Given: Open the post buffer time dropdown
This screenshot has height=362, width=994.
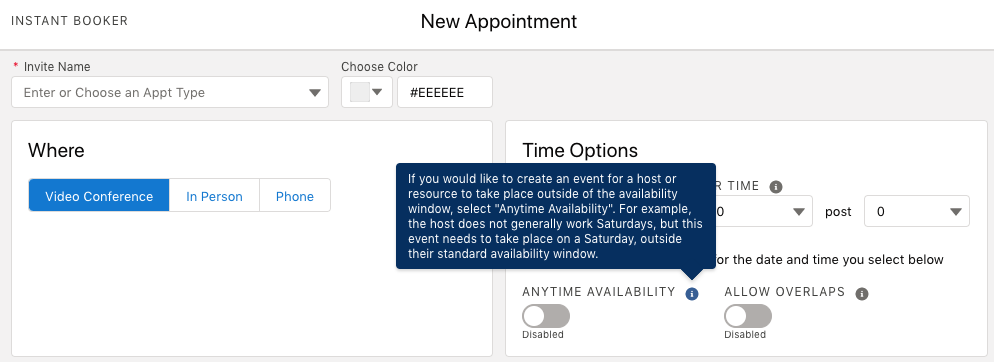Looking at the screenshot, I should click(917, 211).
